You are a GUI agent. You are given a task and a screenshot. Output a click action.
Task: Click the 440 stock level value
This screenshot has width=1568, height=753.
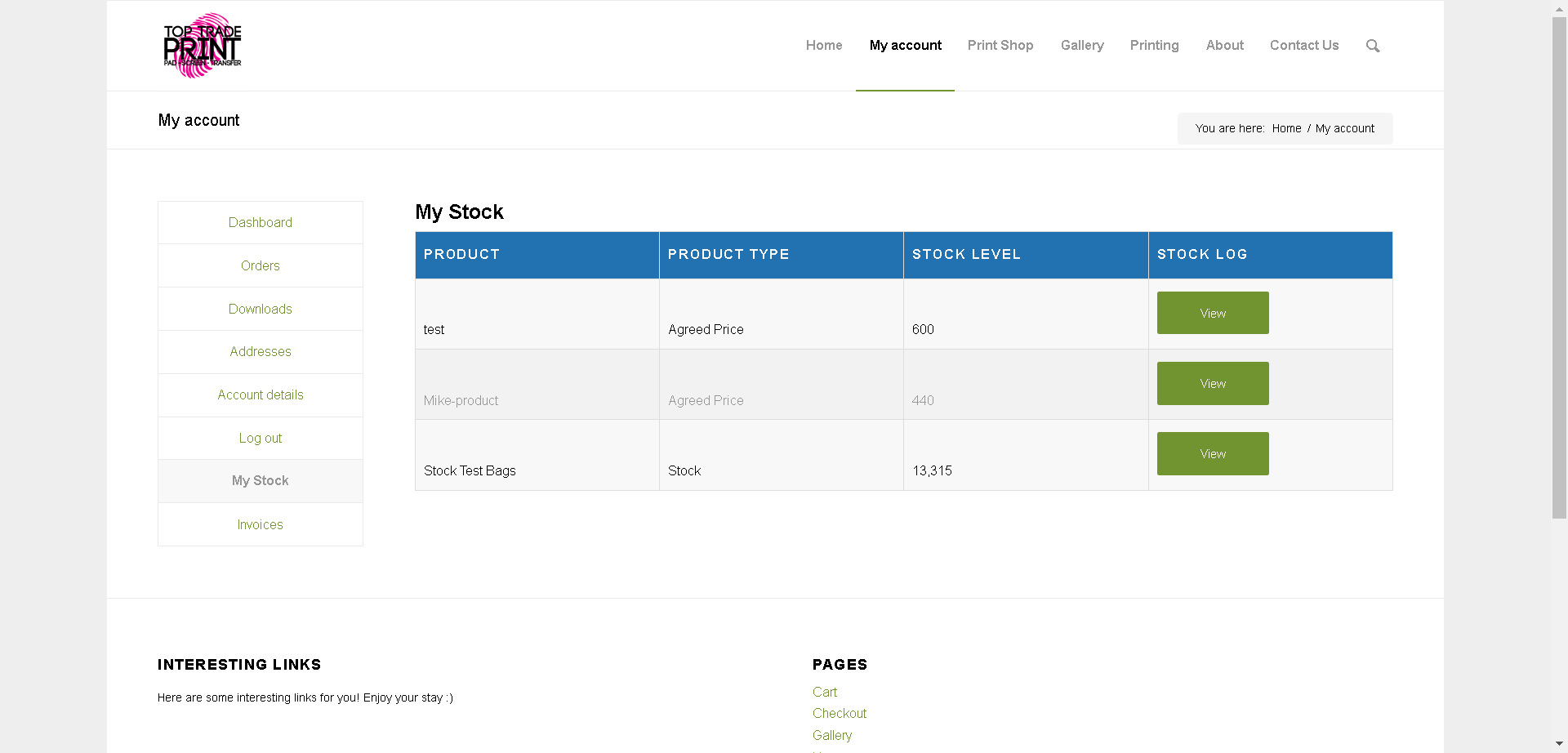(x=923, y=400)
